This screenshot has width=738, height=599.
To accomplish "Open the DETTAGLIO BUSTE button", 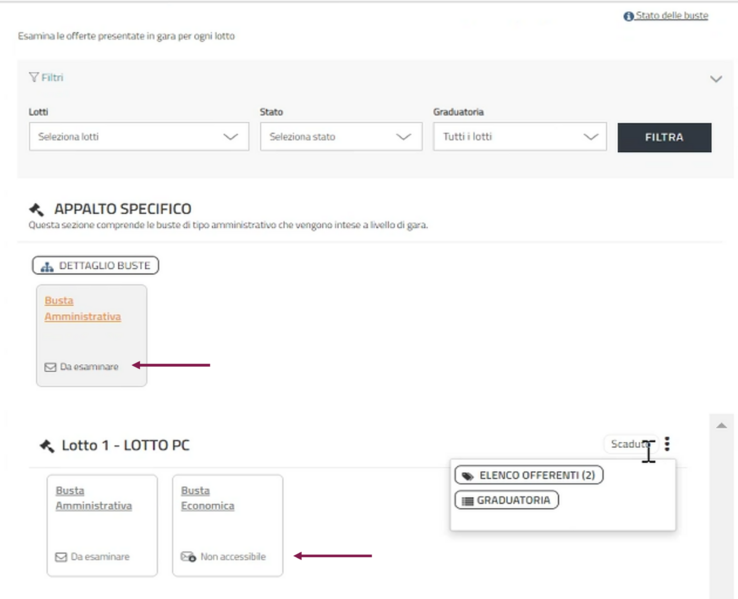I will point(96,265).
